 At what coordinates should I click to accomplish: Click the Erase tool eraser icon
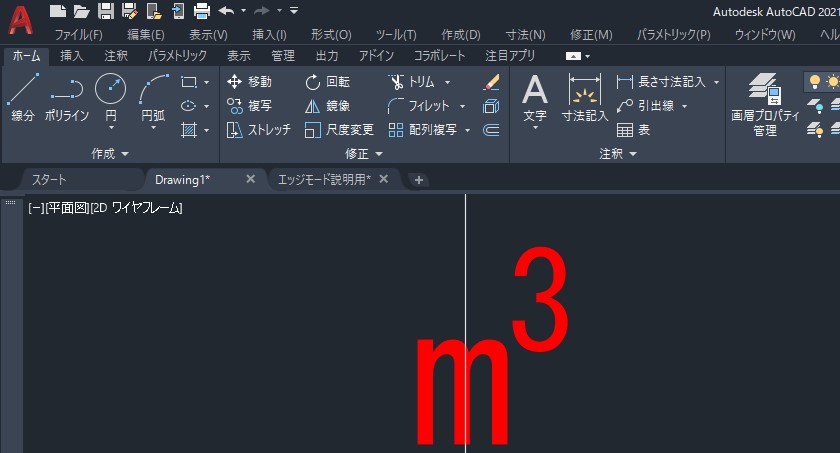[491, 82]
